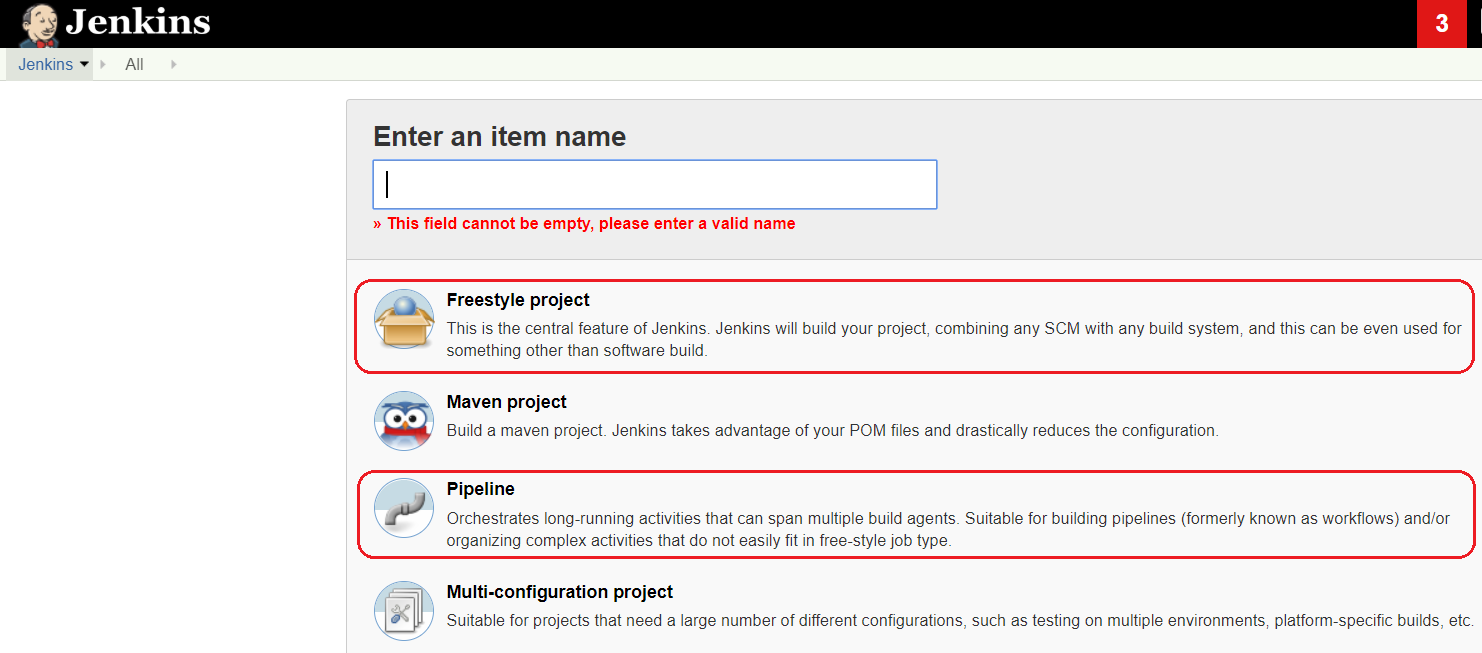Screen dimensions: 1482x653
Task: Go to the All breadcrumb
Action: tap(134, 64)
